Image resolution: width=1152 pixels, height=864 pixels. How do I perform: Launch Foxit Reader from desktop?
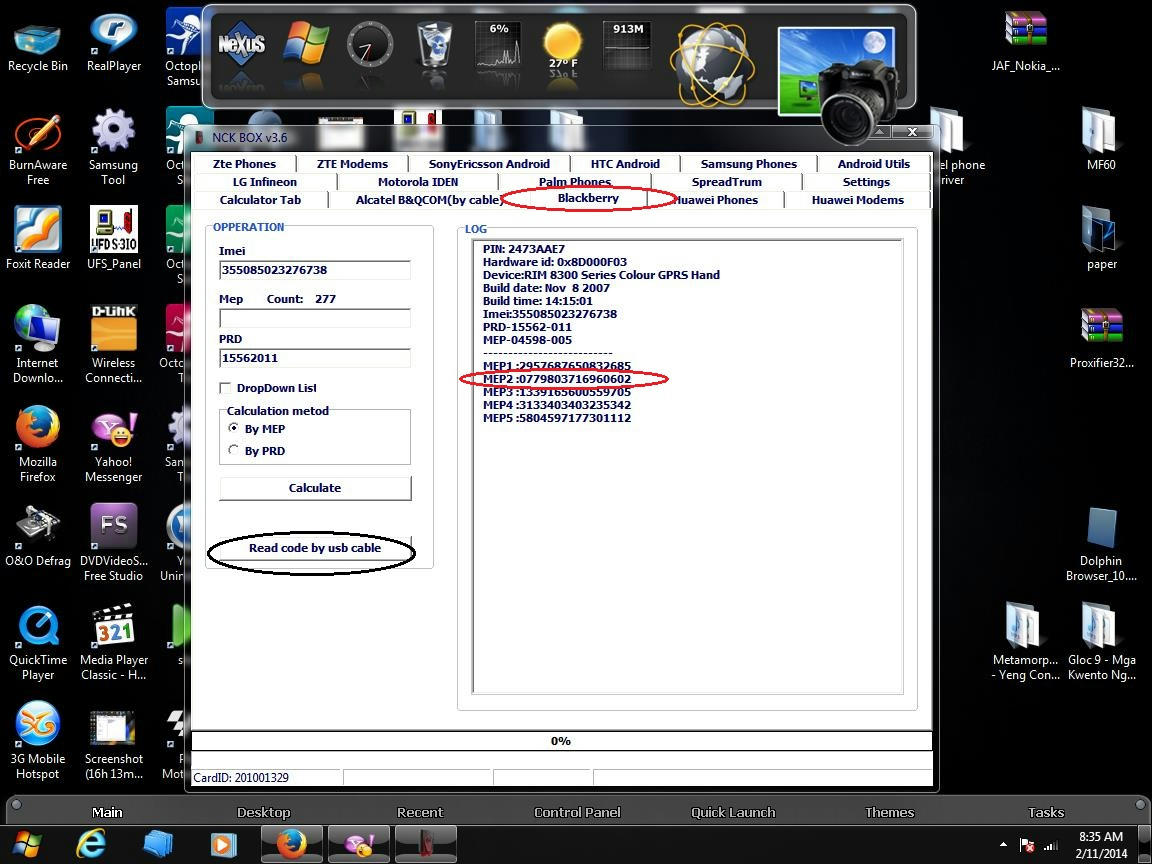[37, 237]
